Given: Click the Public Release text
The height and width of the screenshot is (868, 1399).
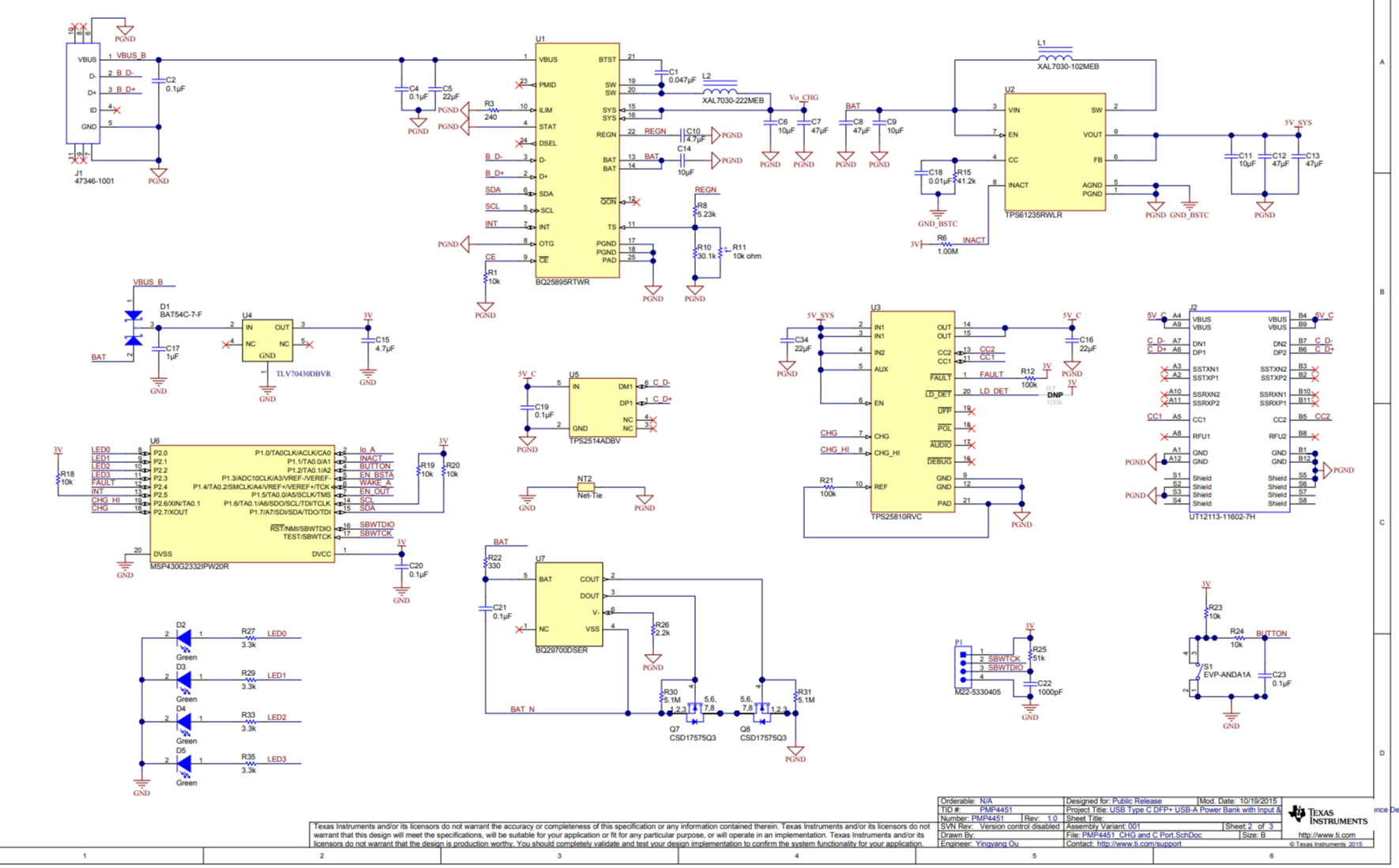Looking at the screenshot, I should click(x=1137, y=801).
